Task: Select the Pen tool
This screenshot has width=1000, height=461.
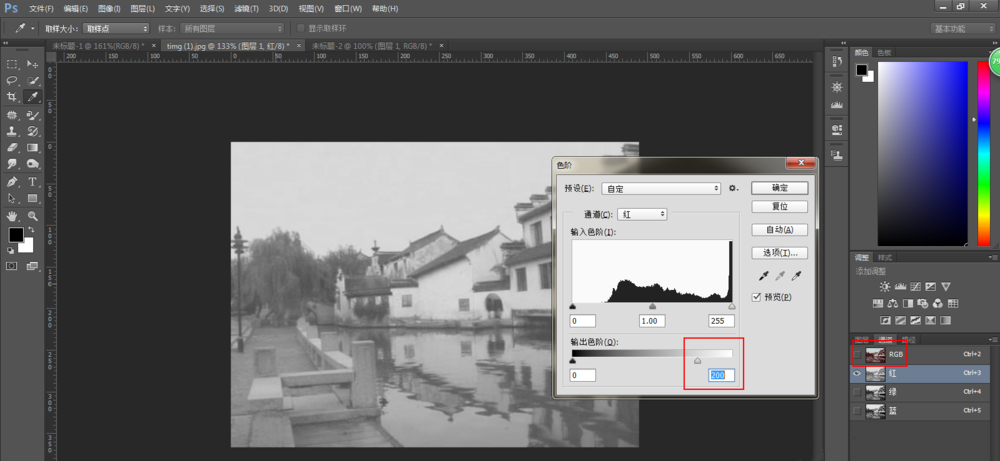Action: tap(12, 182)
